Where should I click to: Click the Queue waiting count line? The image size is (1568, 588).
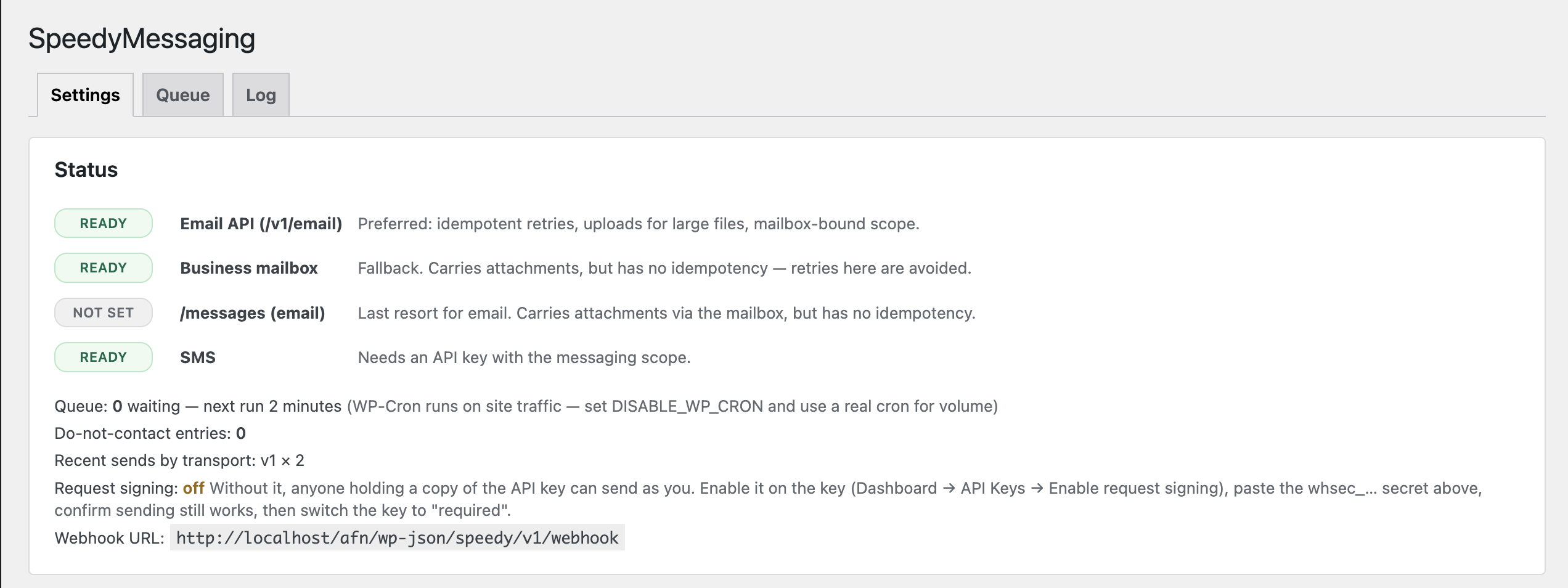pyautogui.click(x=526, y=406)
